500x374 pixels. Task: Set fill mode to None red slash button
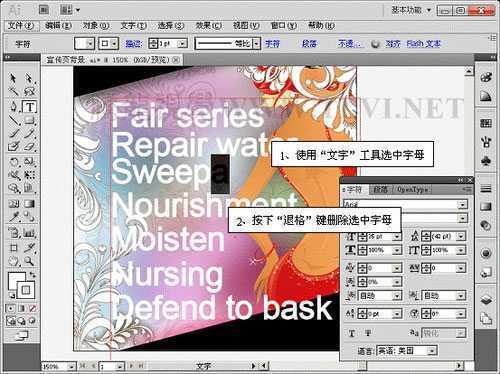[x=32, y=308]
